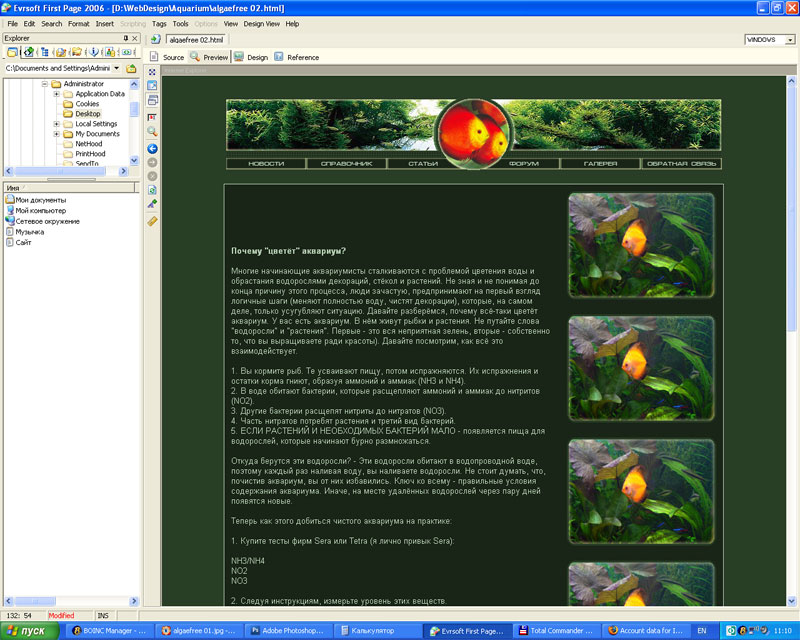800x640 pixels.
Task: Click the green-arrow document icon beside the file tab
Action: (x=156, y=39)
